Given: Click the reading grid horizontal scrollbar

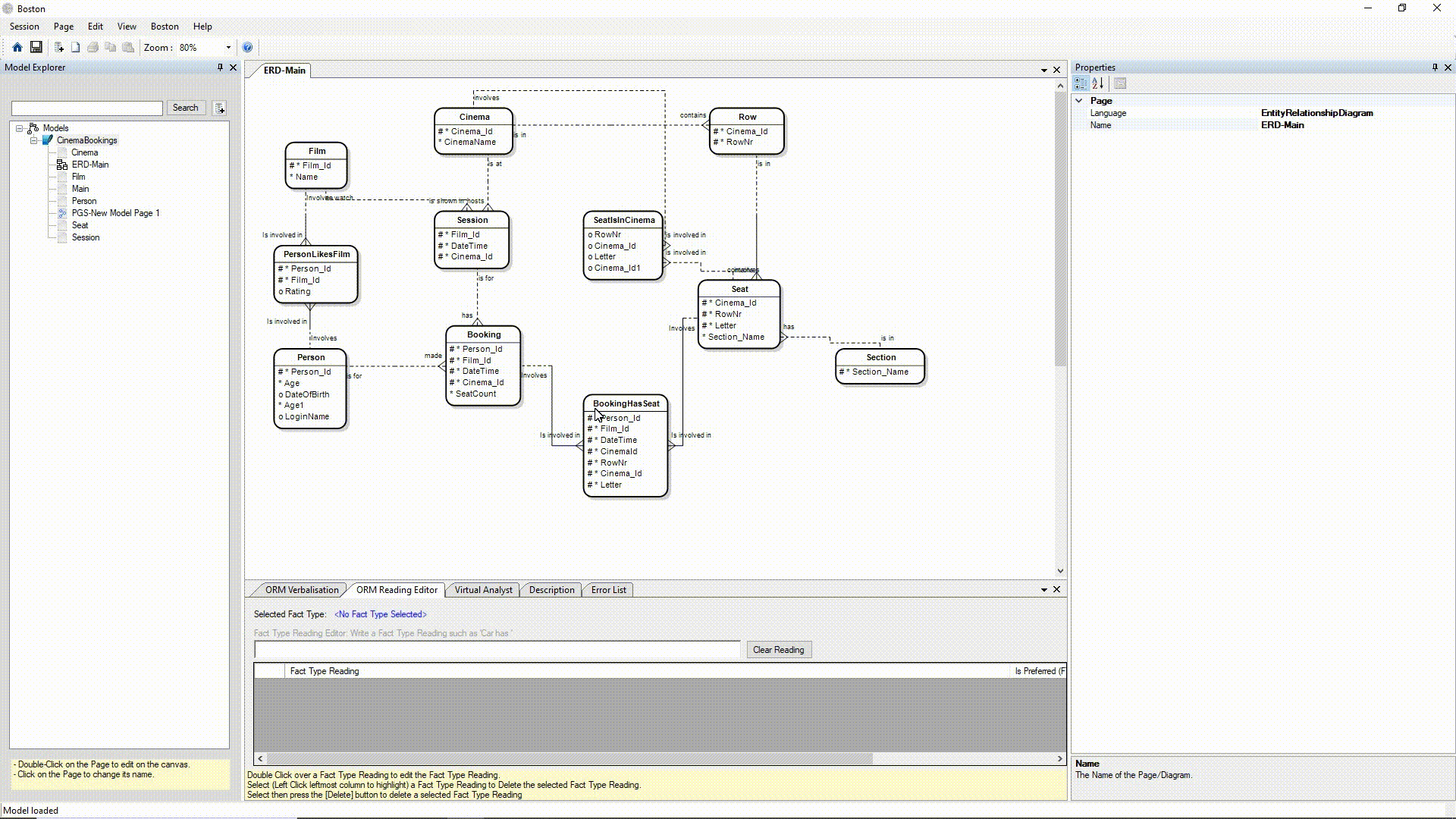Looking at the screenshot, I should click(570, 758).
